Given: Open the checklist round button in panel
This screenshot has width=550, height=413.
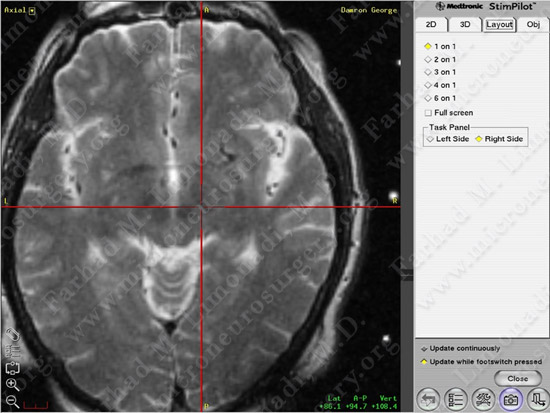Looking at the screenshot, I should [x=455, y=399].
